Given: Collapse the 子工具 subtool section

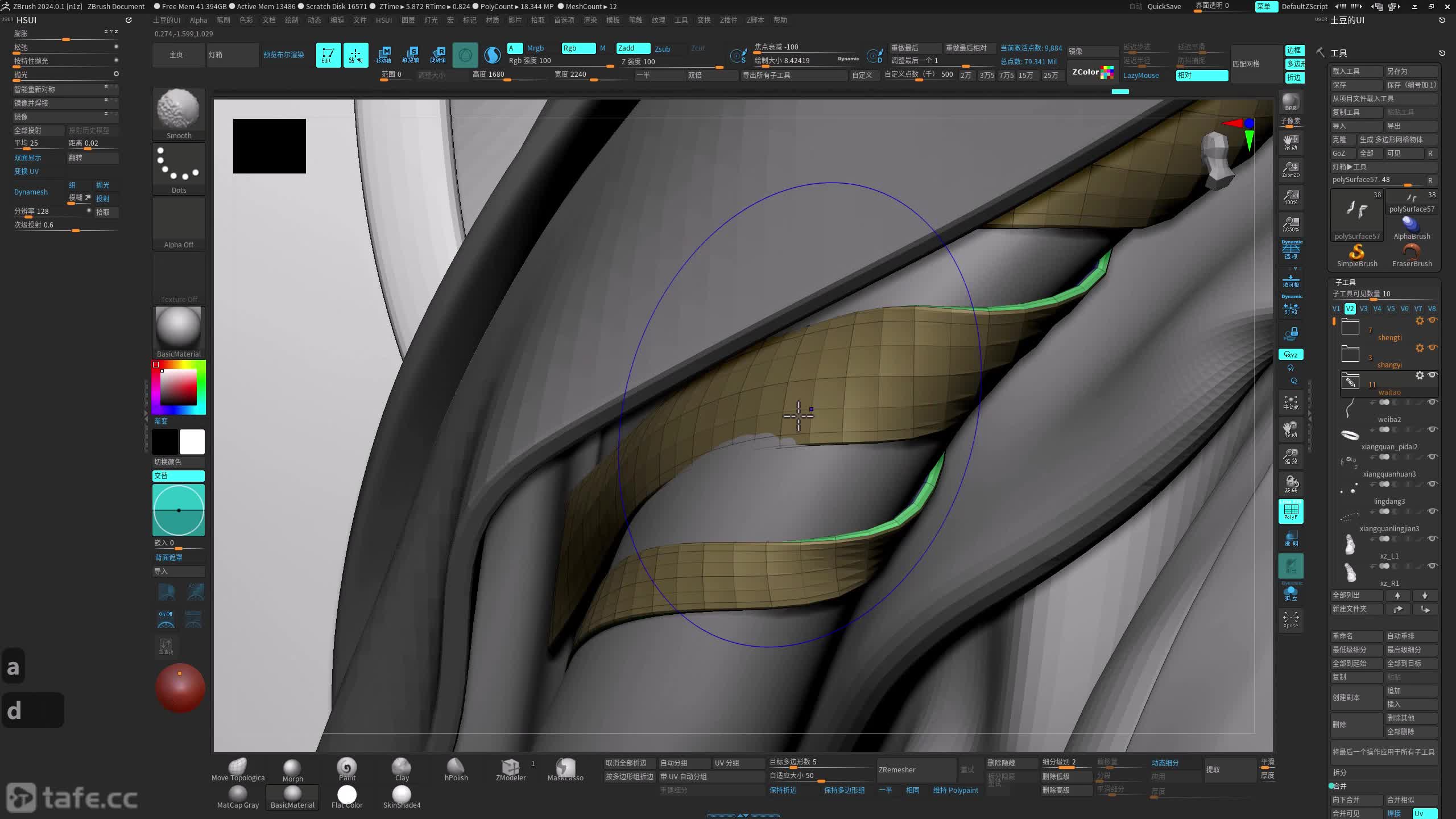Looking at the screenshot, I should point(1346,282).
